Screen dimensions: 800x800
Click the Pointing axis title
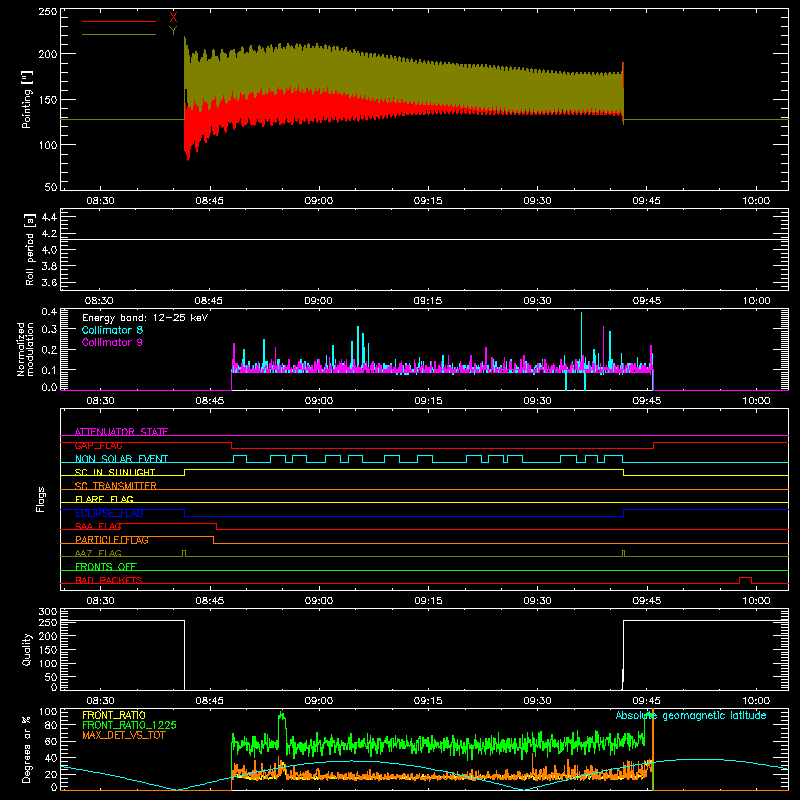27,99
